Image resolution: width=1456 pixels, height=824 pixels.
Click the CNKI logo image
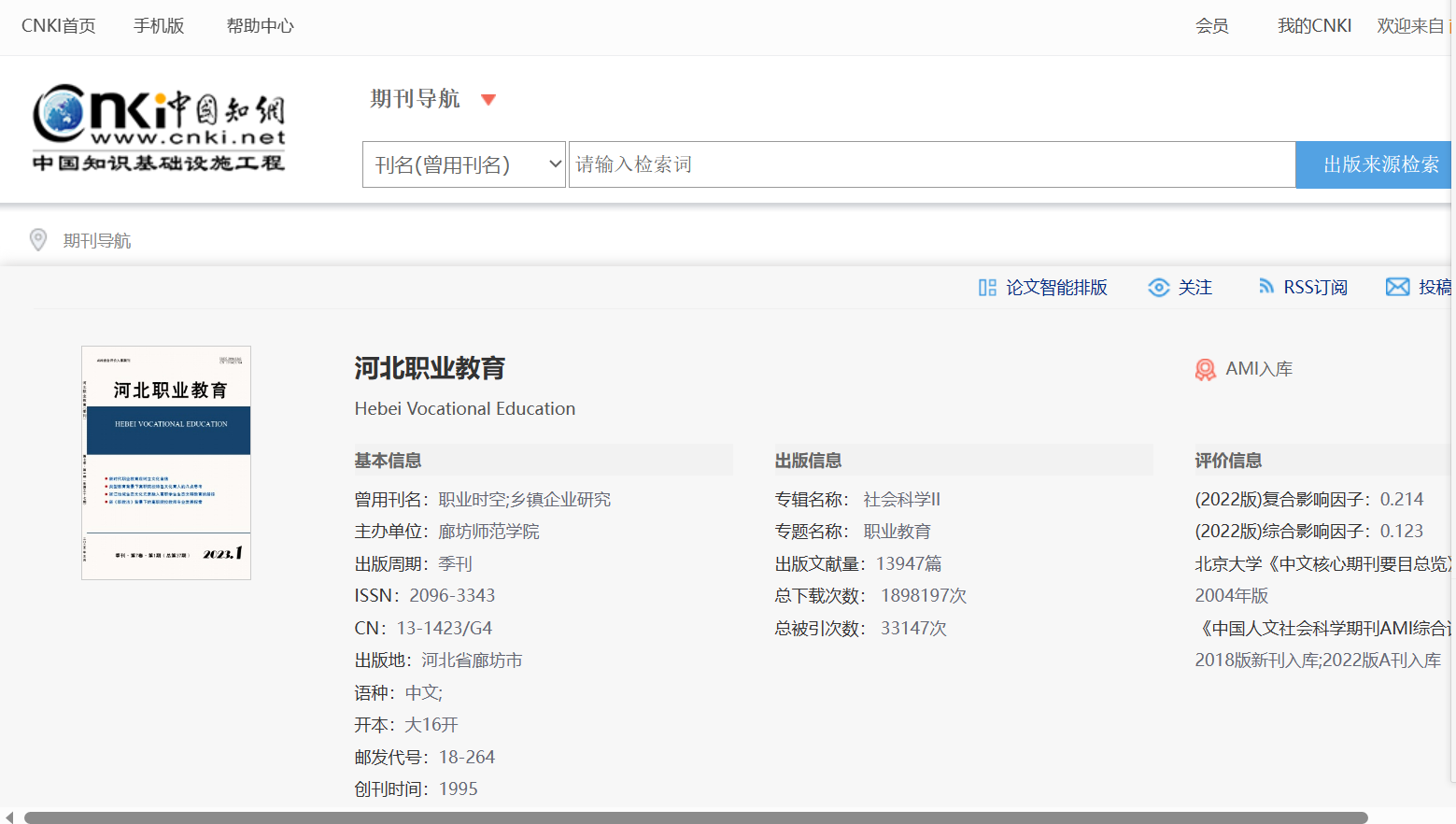coord(159,128)
